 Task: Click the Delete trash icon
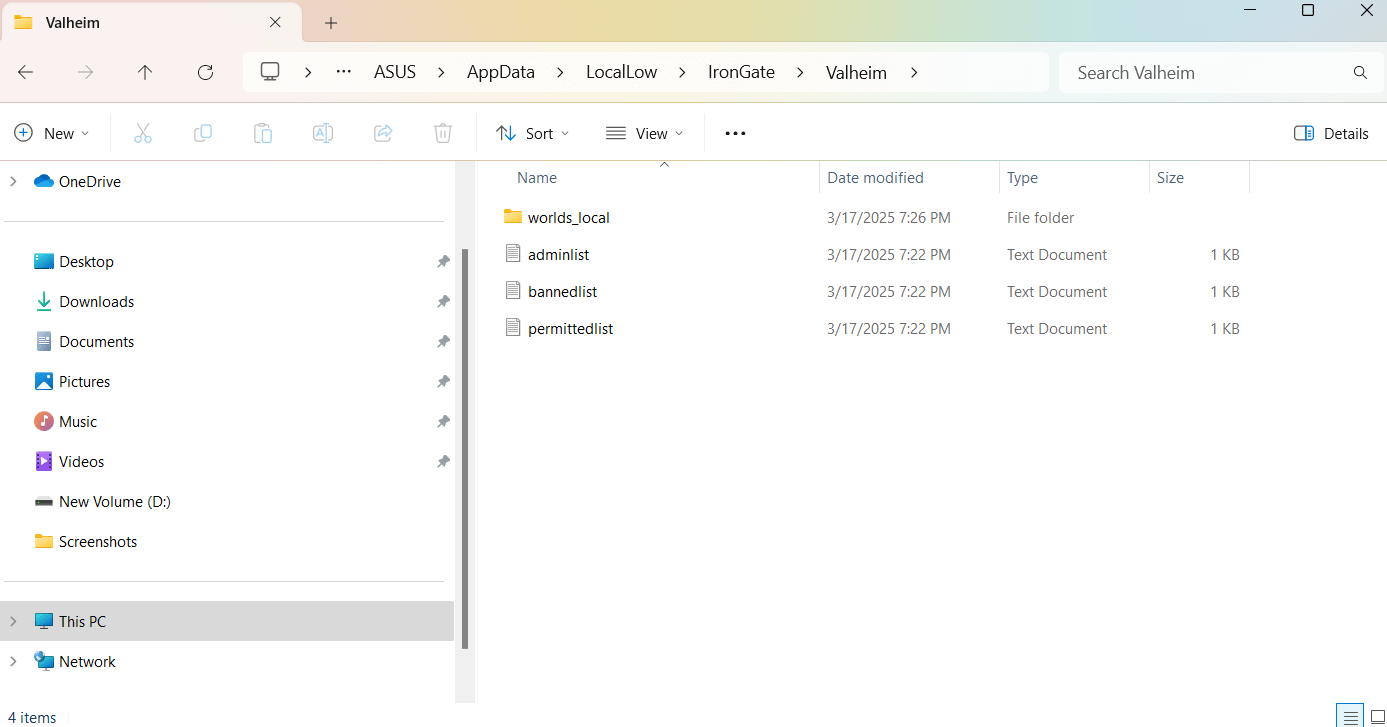point(443,132)
